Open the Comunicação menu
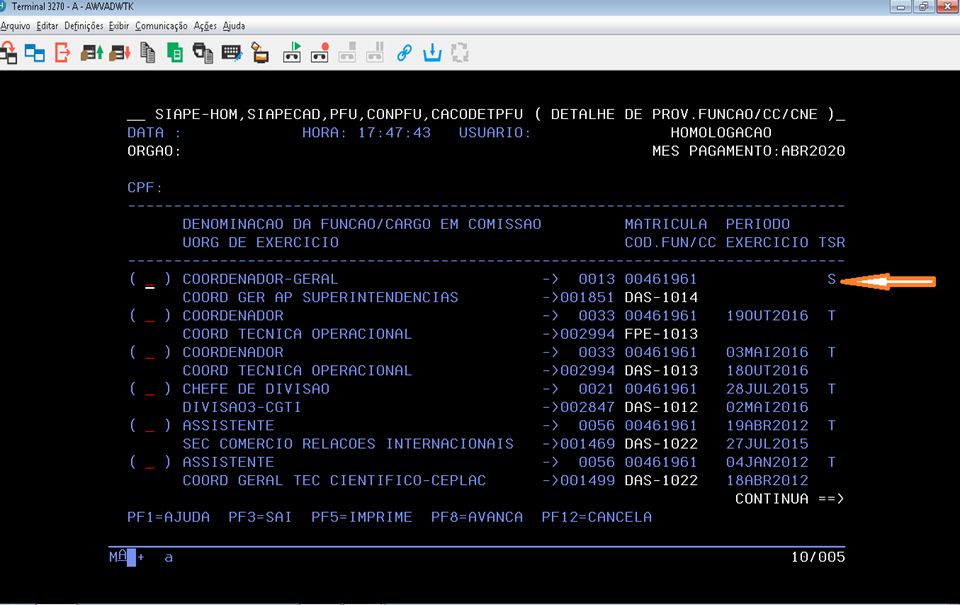Viewport: 960px width, 605px height. point(161,25)
